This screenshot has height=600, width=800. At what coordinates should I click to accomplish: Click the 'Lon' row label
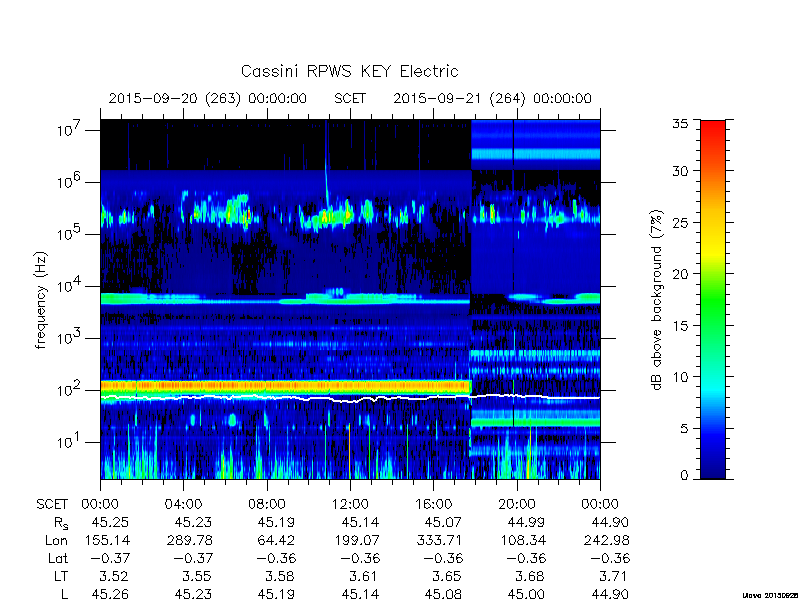click(x=56, y=540)
